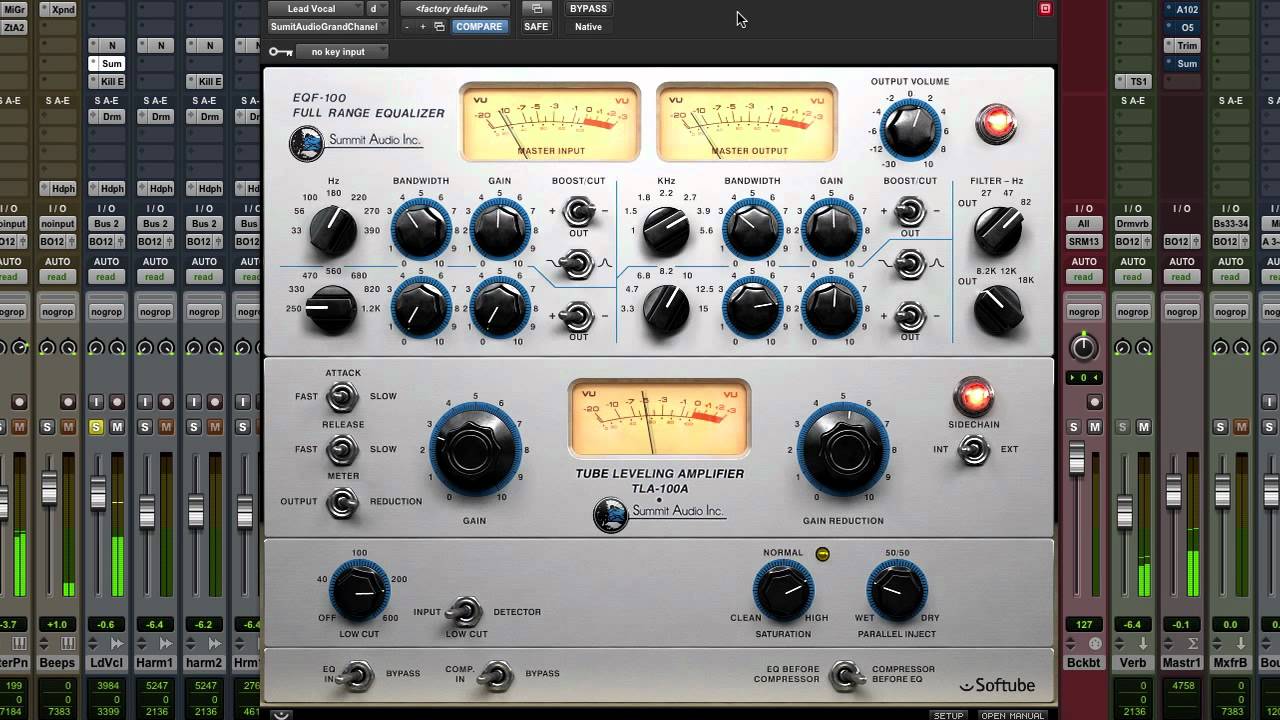1280x720 pixels.
Task: Open the SRM13 output selector on Bckbt
Action: pyautogui.click(x=1083, y=241)
